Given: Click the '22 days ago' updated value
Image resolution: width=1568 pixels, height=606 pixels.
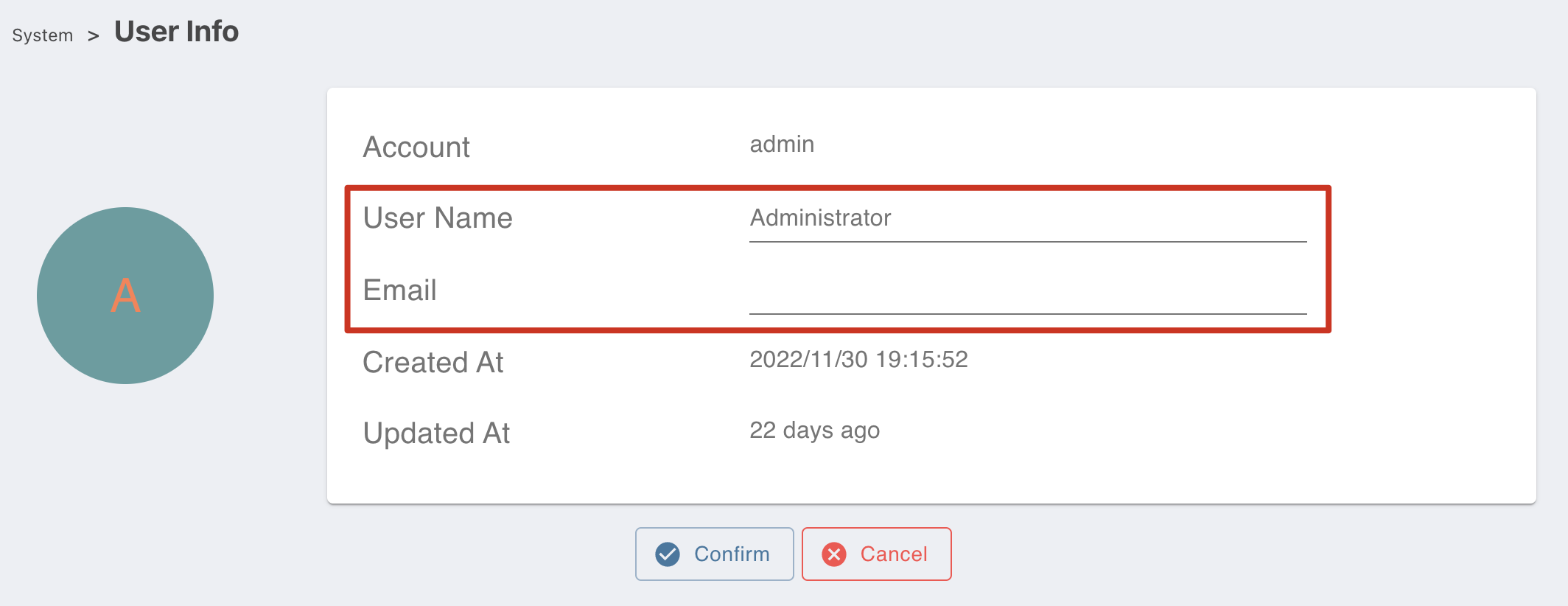Looking at the screenshot, I should [814, 430].
